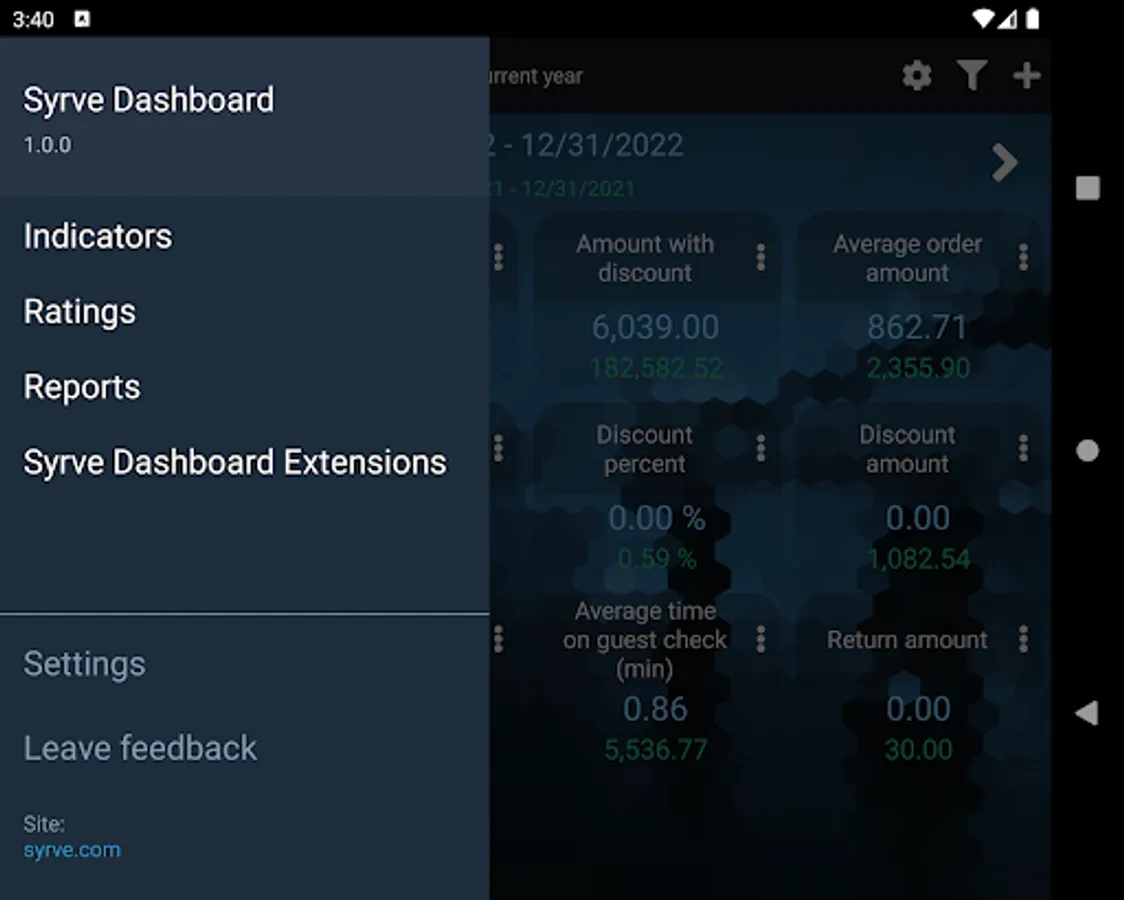This screenshot has height=900, width=1124.
Task: Open options menu for Discount amount card
Action: (x=1023, y=449)
